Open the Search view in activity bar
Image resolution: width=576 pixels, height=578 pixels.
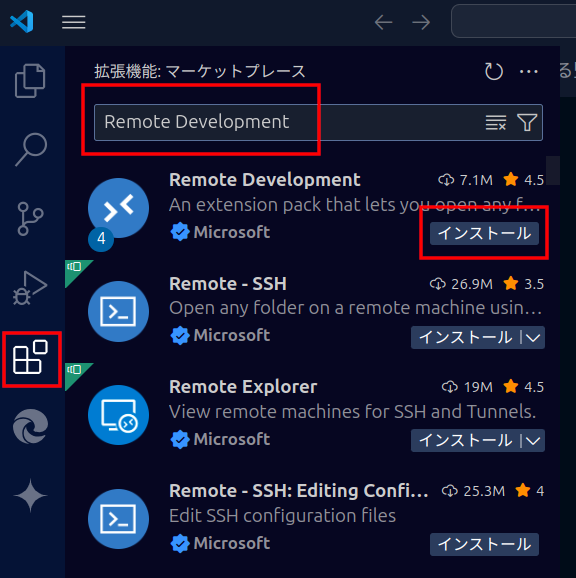point(31,149)
